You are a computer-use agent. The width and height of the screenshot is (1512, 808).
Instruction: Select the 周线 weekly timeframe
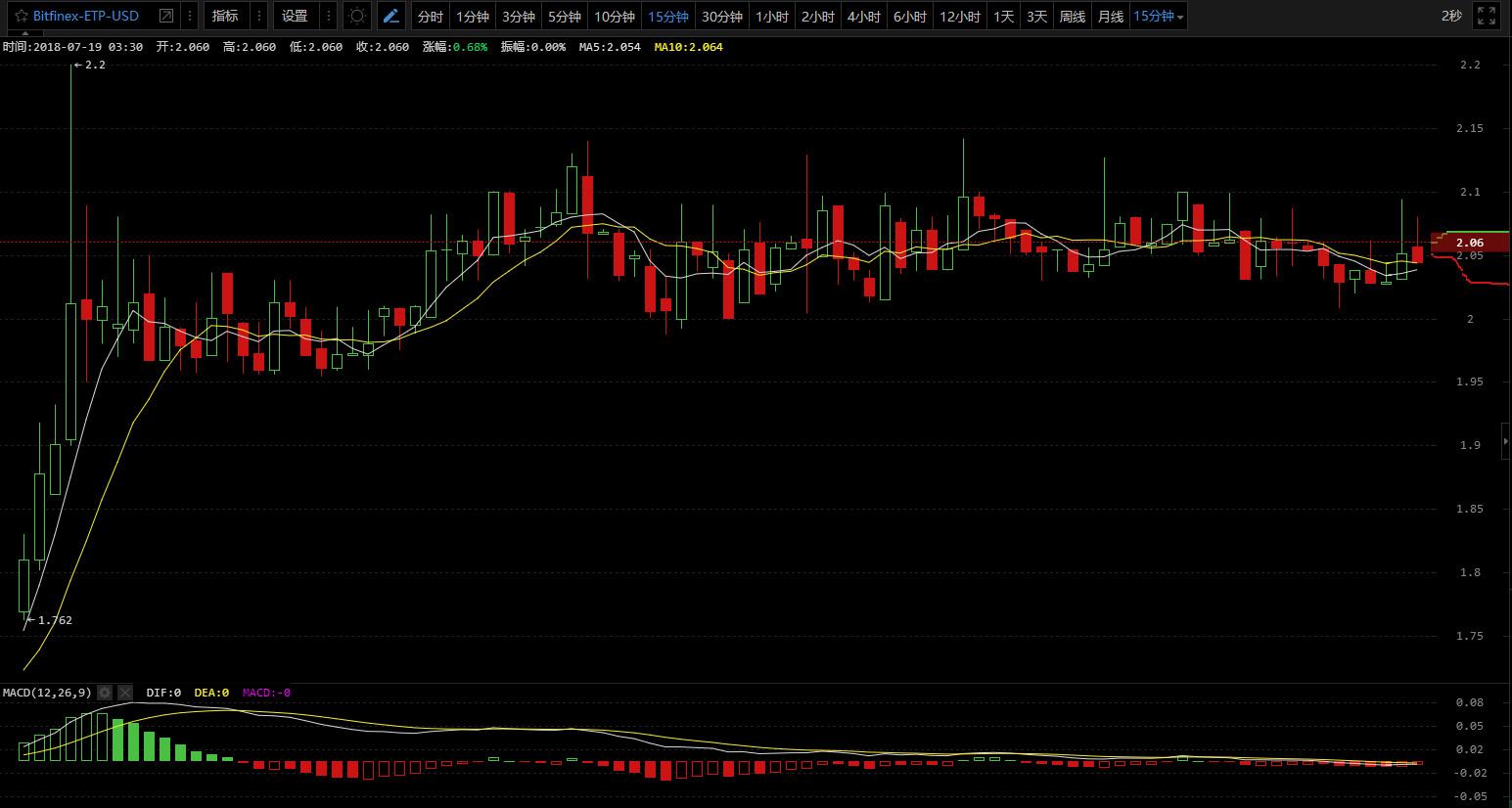1073,17
